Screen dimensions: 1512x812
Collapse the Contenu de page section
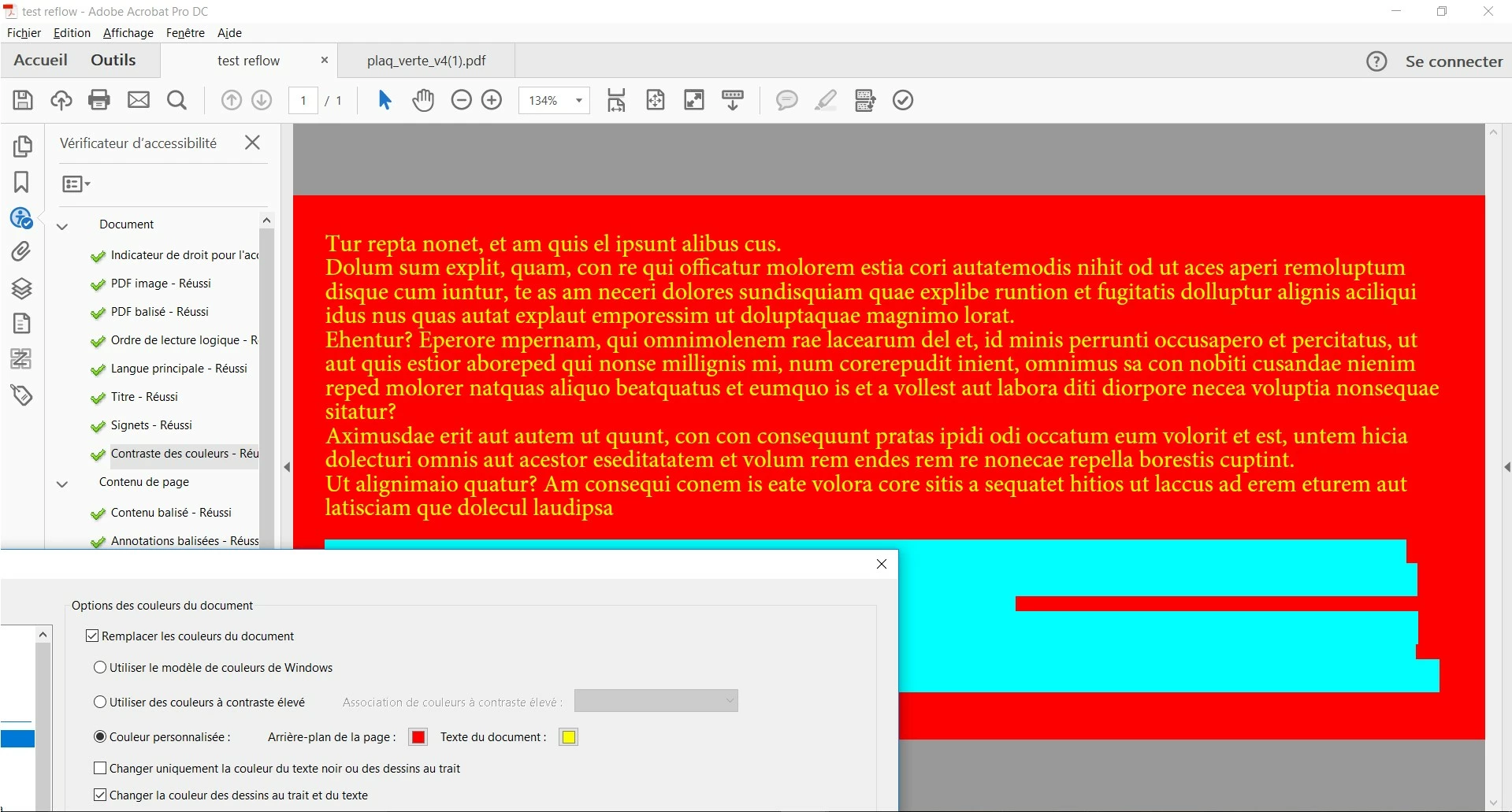coord(63,484)
